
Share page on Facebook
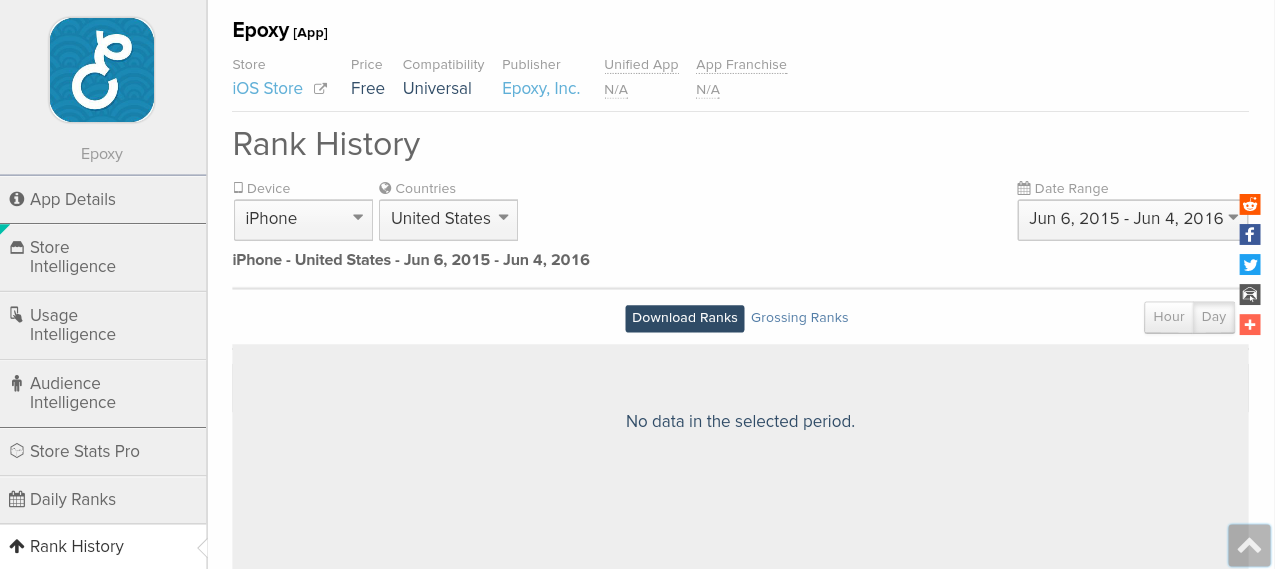pyautogui.click(x=1250, y=235)
